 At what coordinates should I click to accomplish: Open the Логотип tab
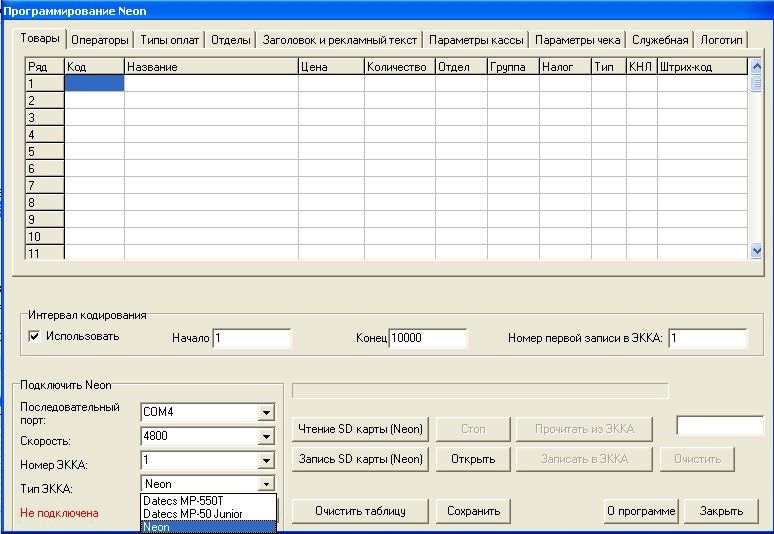point(721,40)
